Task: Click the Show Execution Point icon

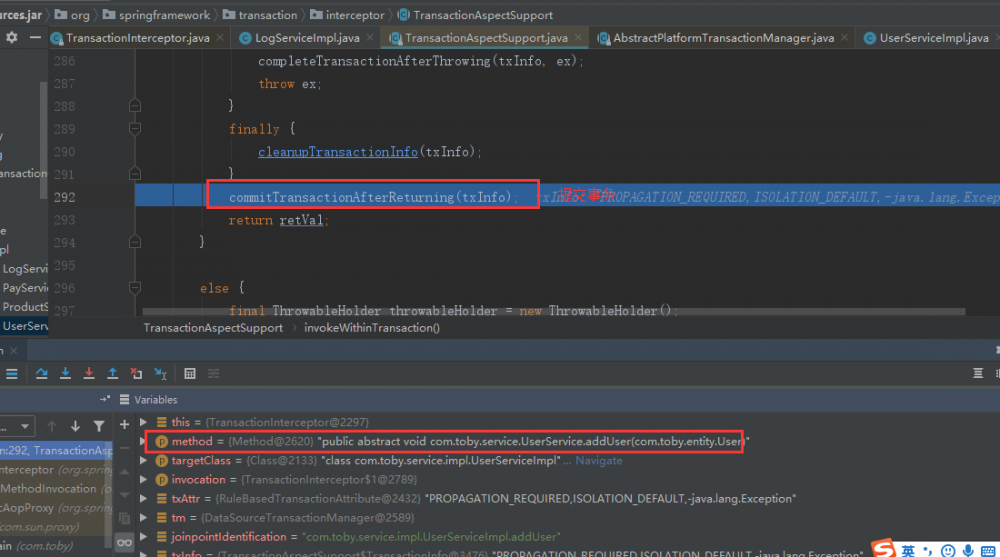Action: (x=11, y=373)
